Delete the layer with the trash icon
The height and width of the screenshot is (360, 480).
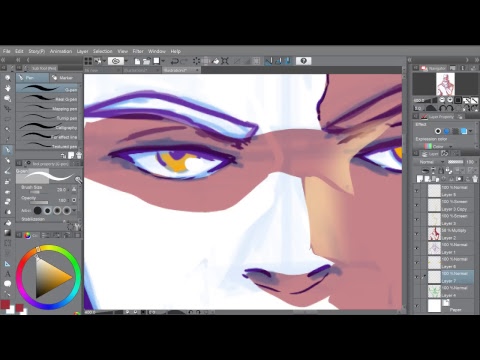475,179
